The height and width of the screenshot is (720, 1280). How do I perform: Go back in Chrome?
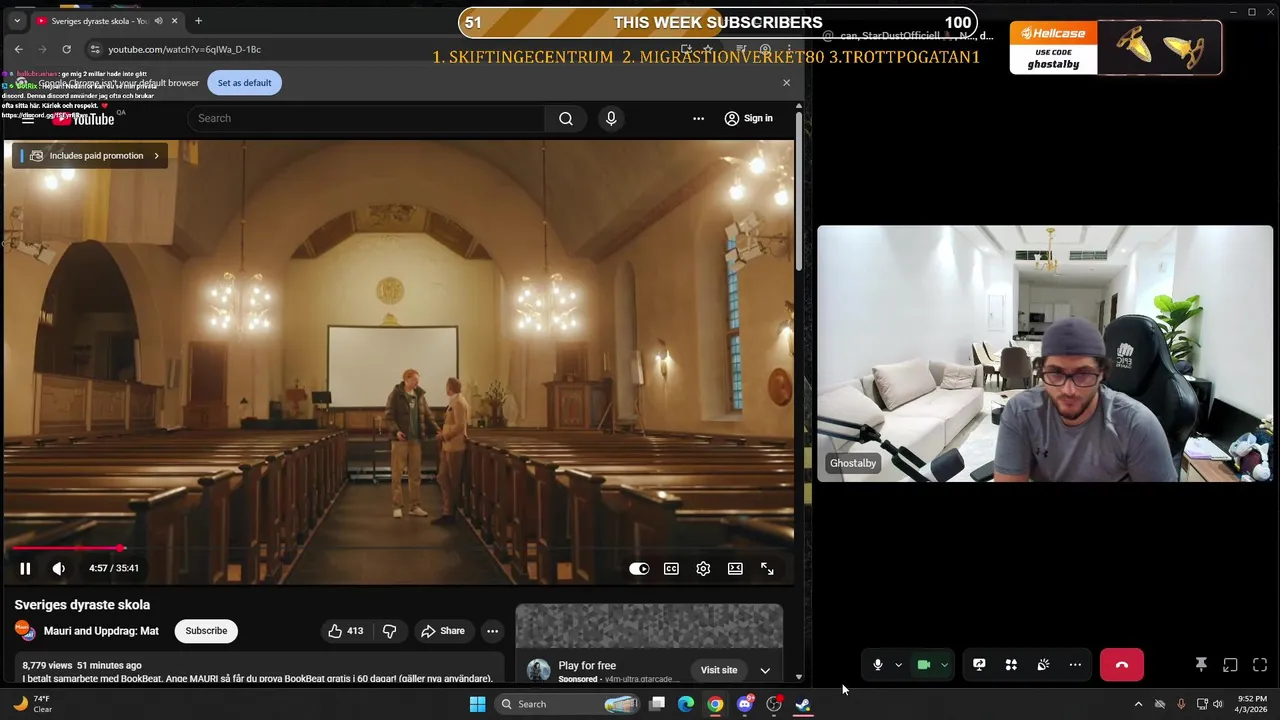click(18, 49)
